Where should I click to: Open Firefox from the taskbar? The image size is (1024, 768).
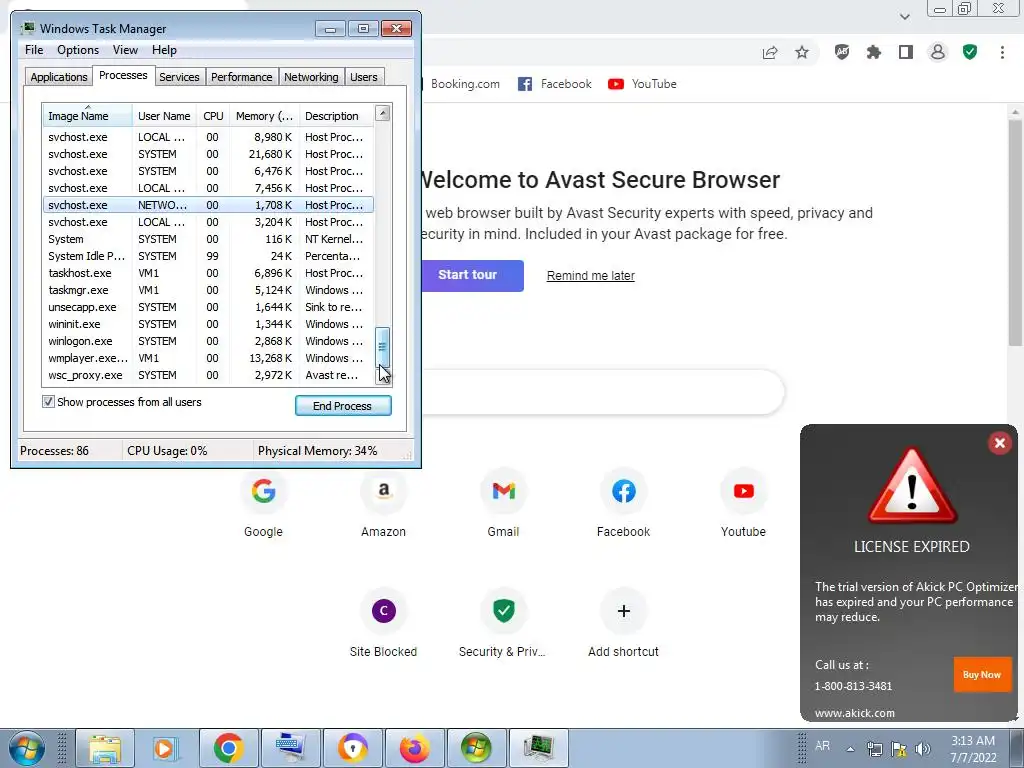[415, 748]
